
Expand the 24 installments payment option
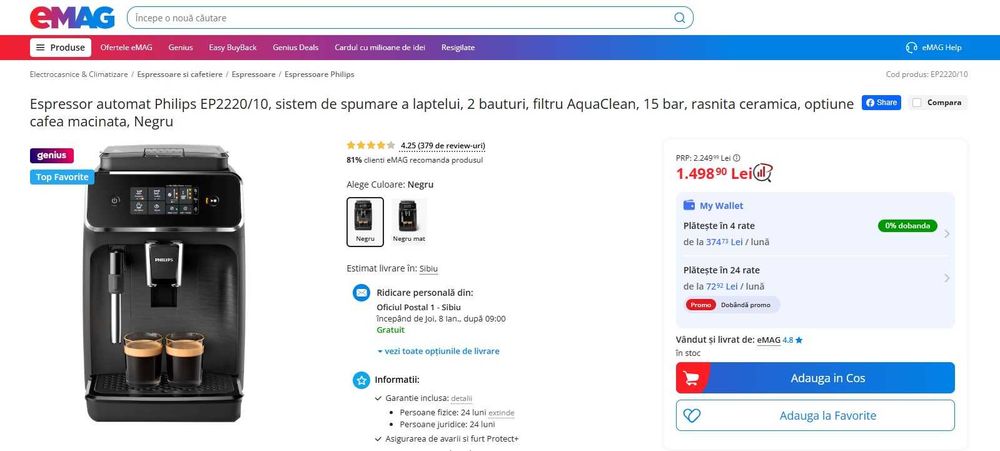[946, 278]
